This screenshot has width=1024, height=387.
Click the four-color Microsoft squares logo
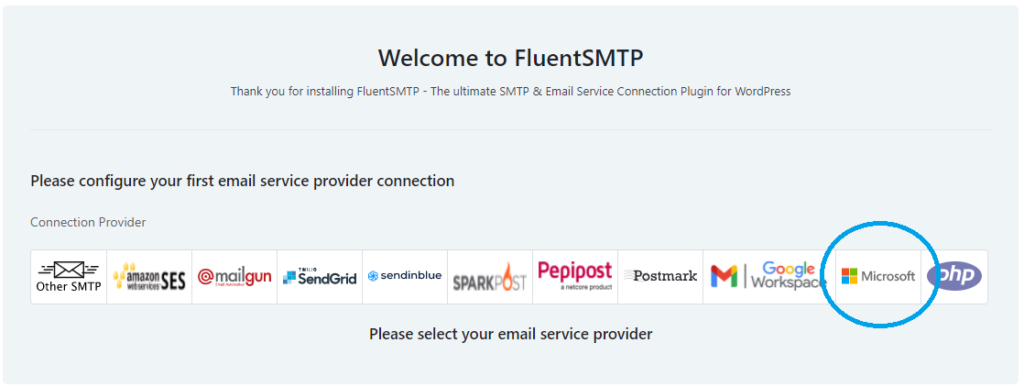coord(849,277)
